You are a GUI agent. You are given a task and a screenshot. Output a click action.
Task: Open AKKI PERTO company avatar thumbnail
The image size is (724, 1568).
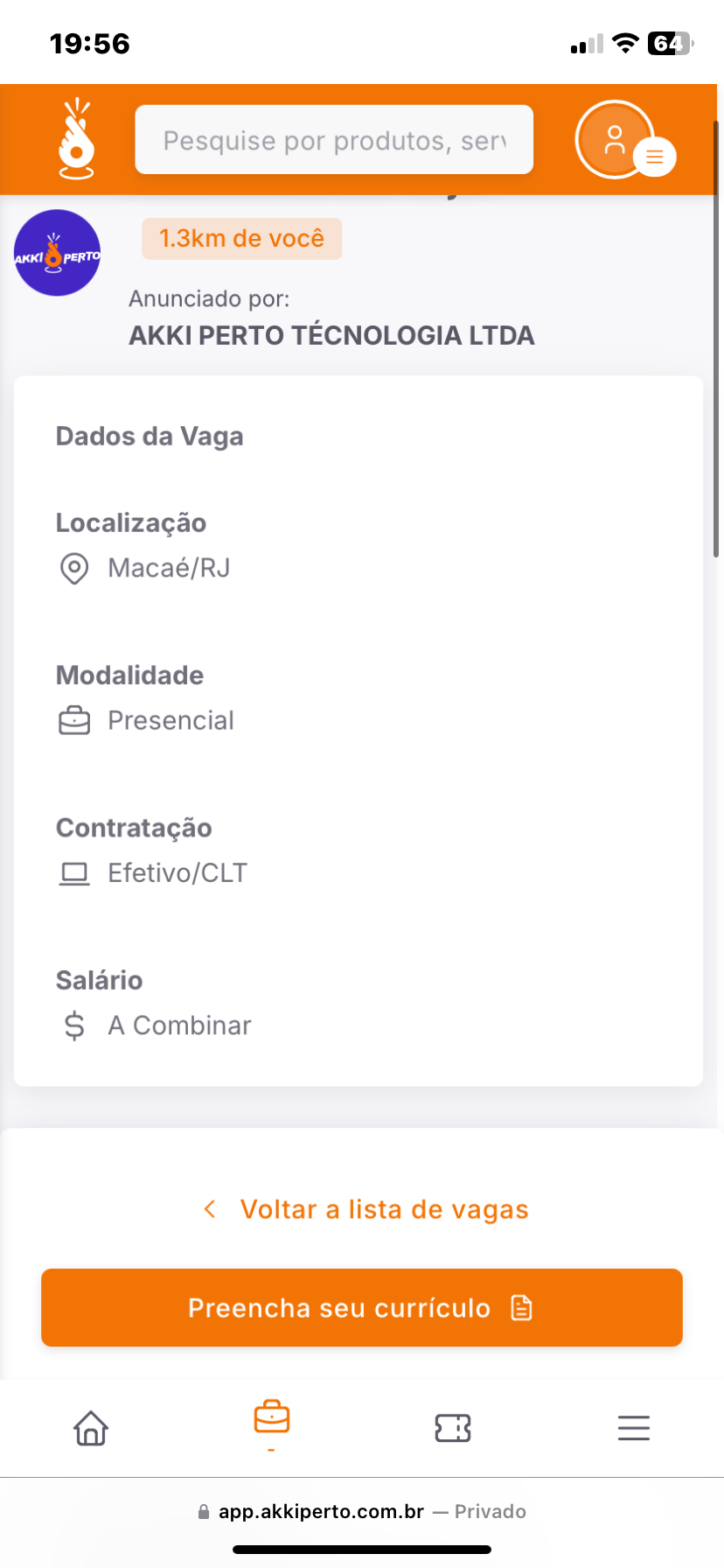(x=58, y=253)
